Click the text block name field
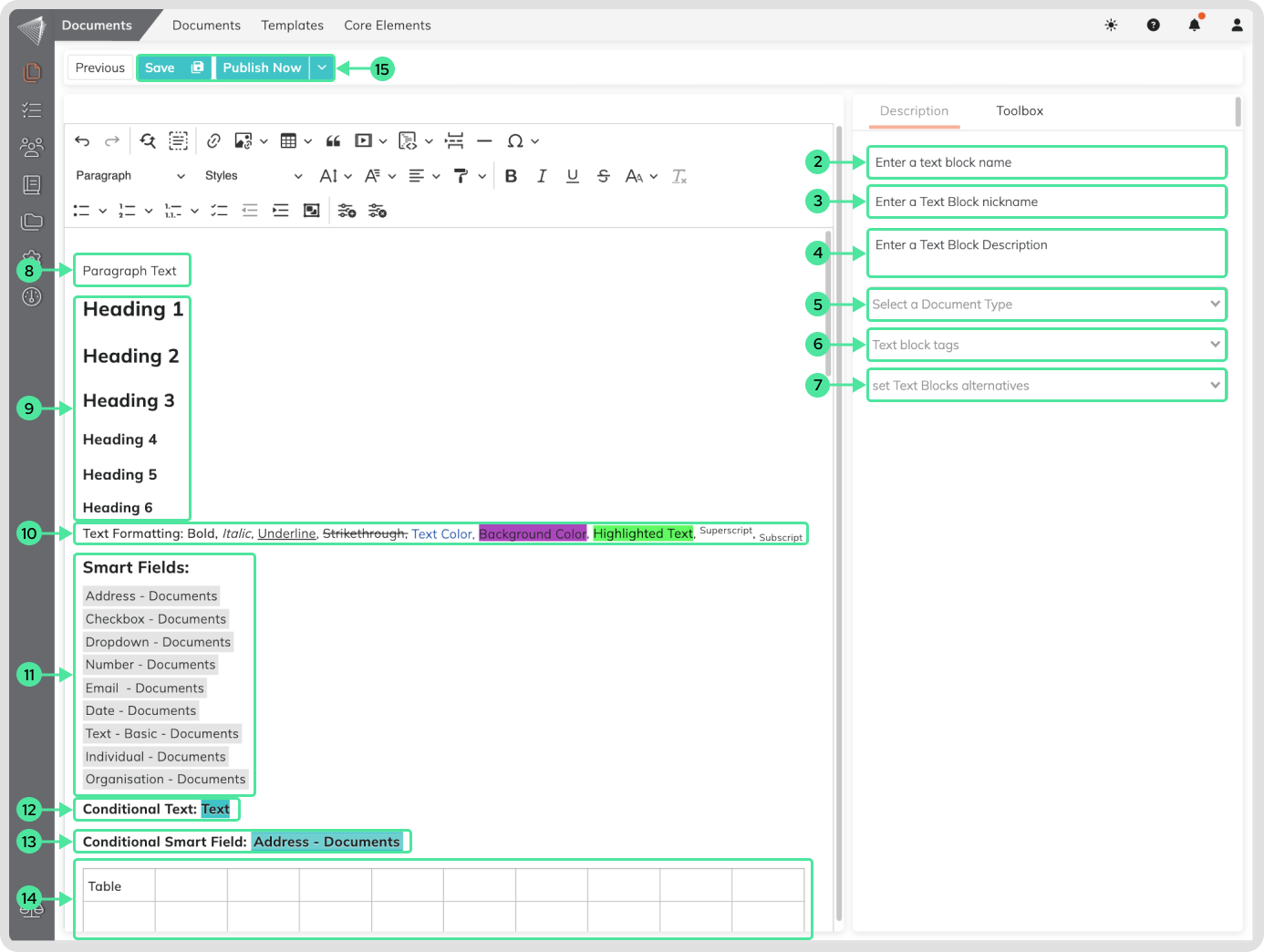Screen dimensions: 1264x952 point(1045,162)
